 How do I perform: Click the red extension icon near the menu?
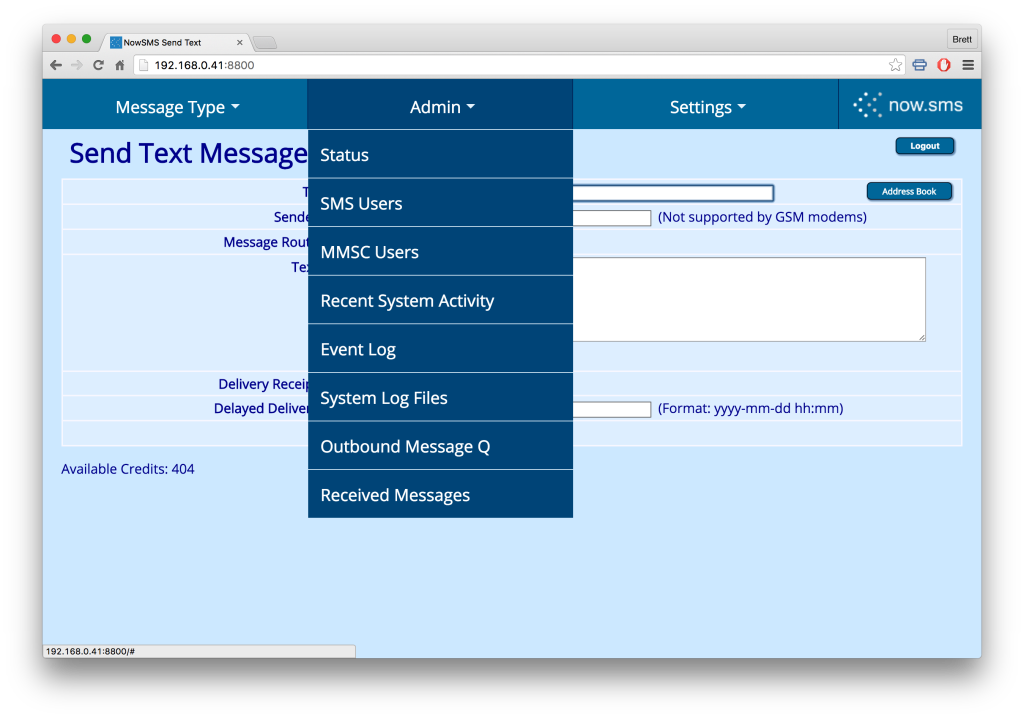[x=943, y=64]
